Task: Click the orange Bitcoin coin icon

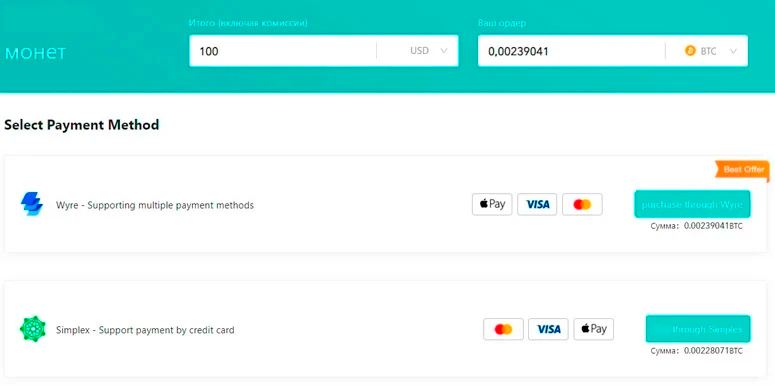Action: coord(690,50)
